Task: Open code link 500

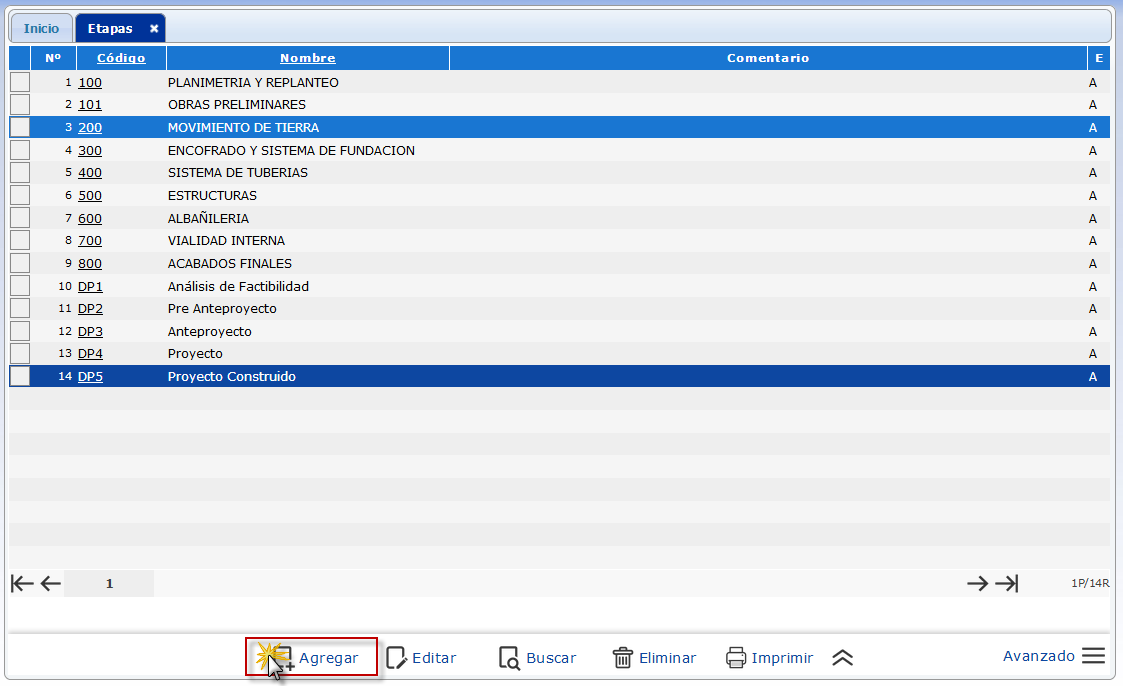Action: (90, 195)
